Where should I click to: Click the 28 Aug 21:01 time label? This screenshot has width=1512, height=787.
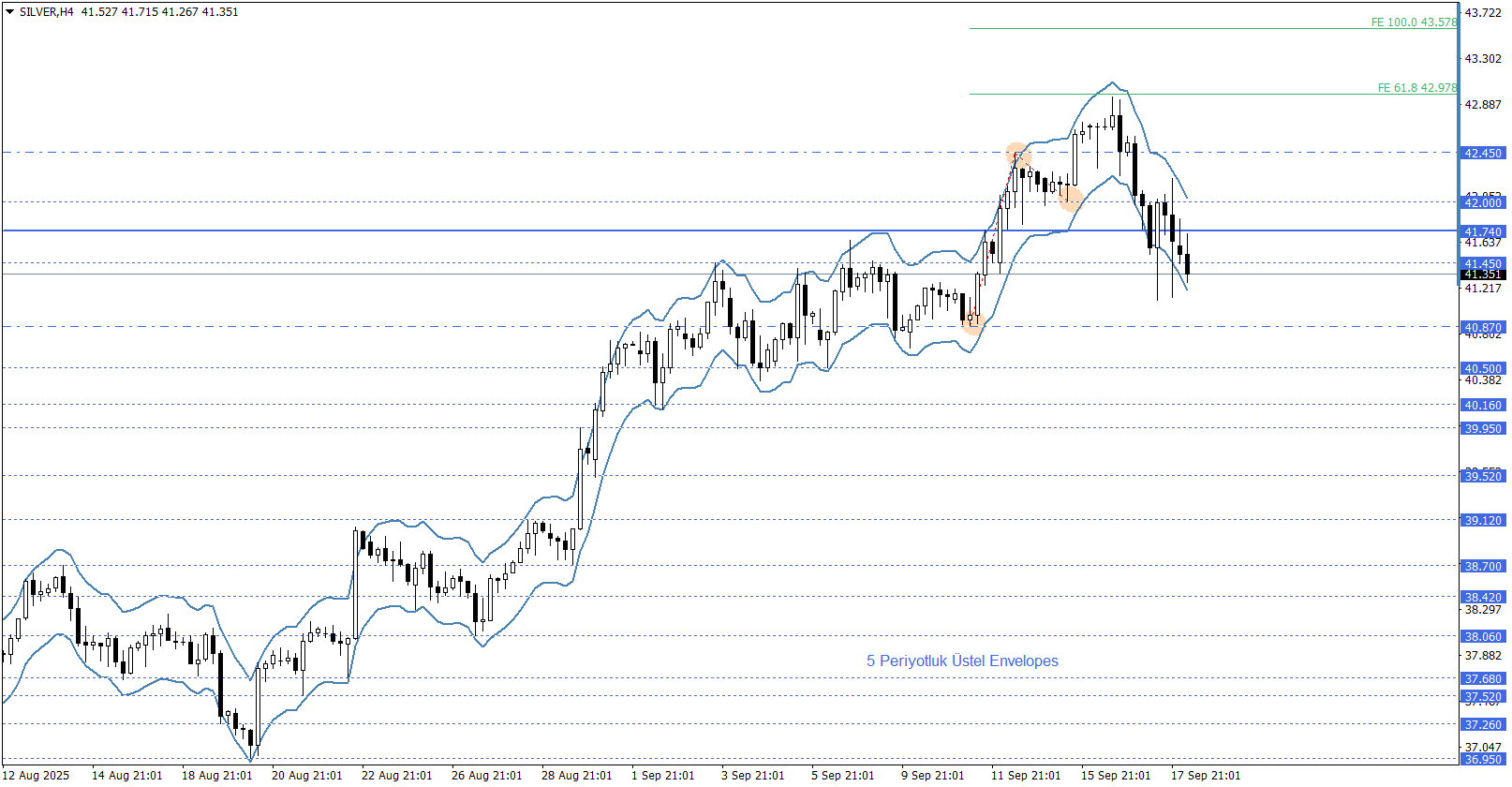click(x=576, y=776)
